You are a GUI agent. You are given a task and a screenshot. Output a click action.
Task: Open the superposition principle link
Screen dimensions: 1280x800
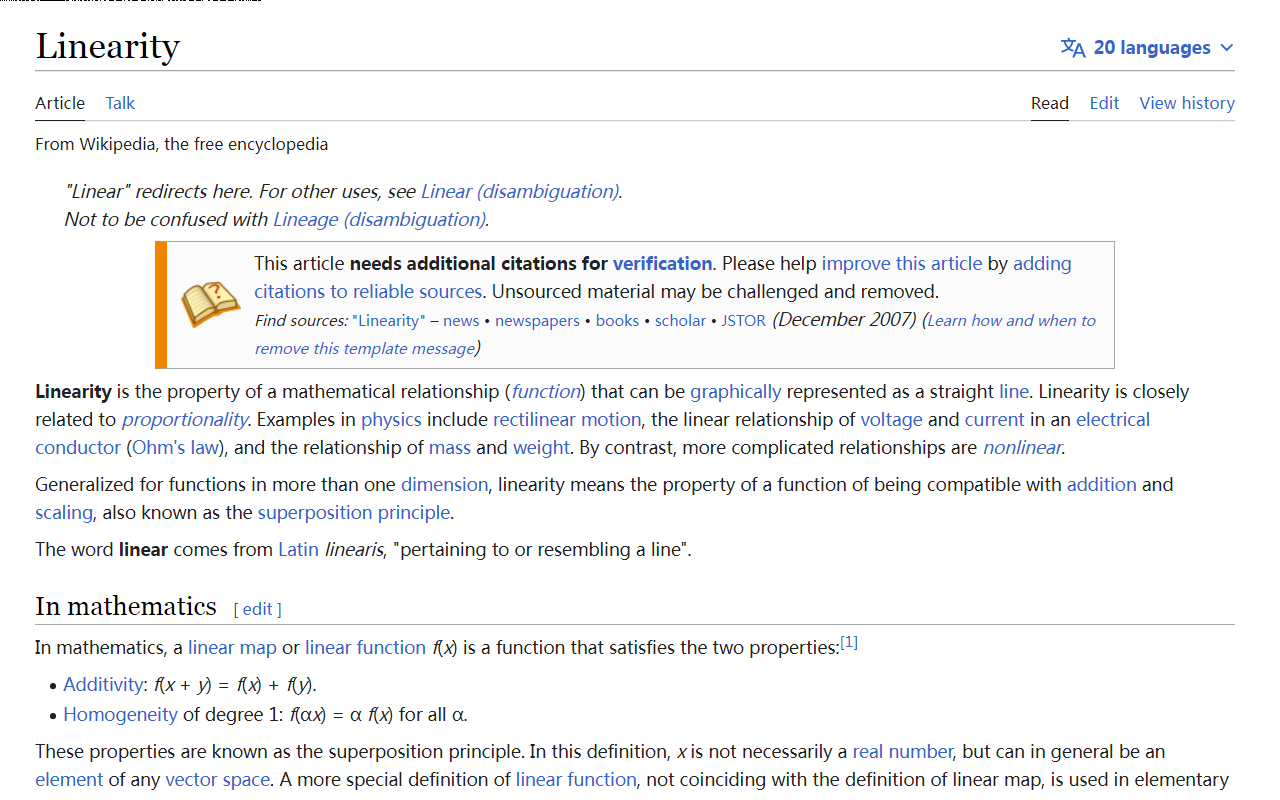[354, 512]
